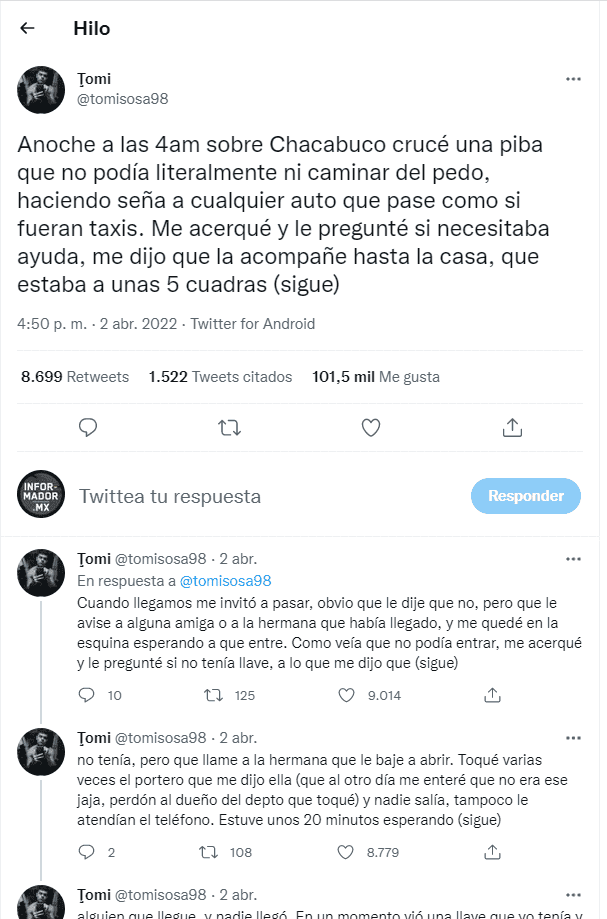View the 1.522 Tweets citados

(220, 377)
